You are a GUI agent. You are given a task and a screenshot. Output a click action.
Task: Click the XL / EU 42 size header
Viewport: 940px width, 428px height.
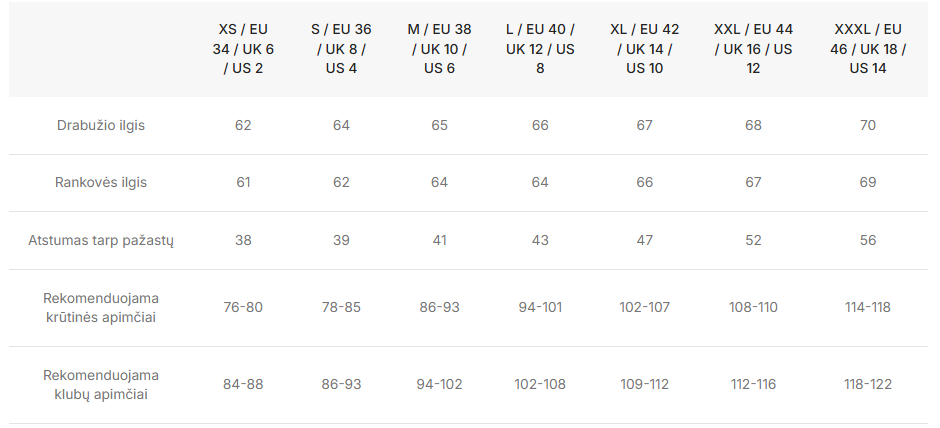(x=644, y=49)
